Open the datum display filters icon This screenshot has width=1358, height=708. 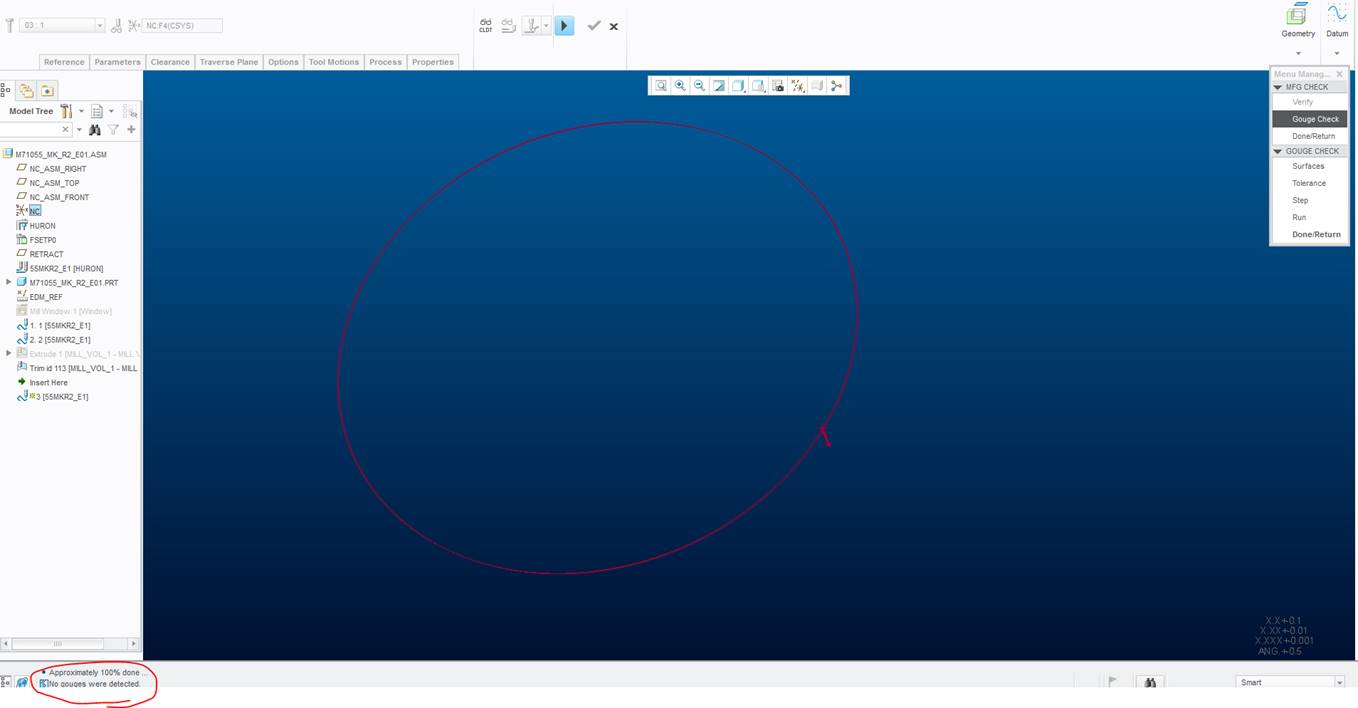pyautogui.click(x=798, y=86)
